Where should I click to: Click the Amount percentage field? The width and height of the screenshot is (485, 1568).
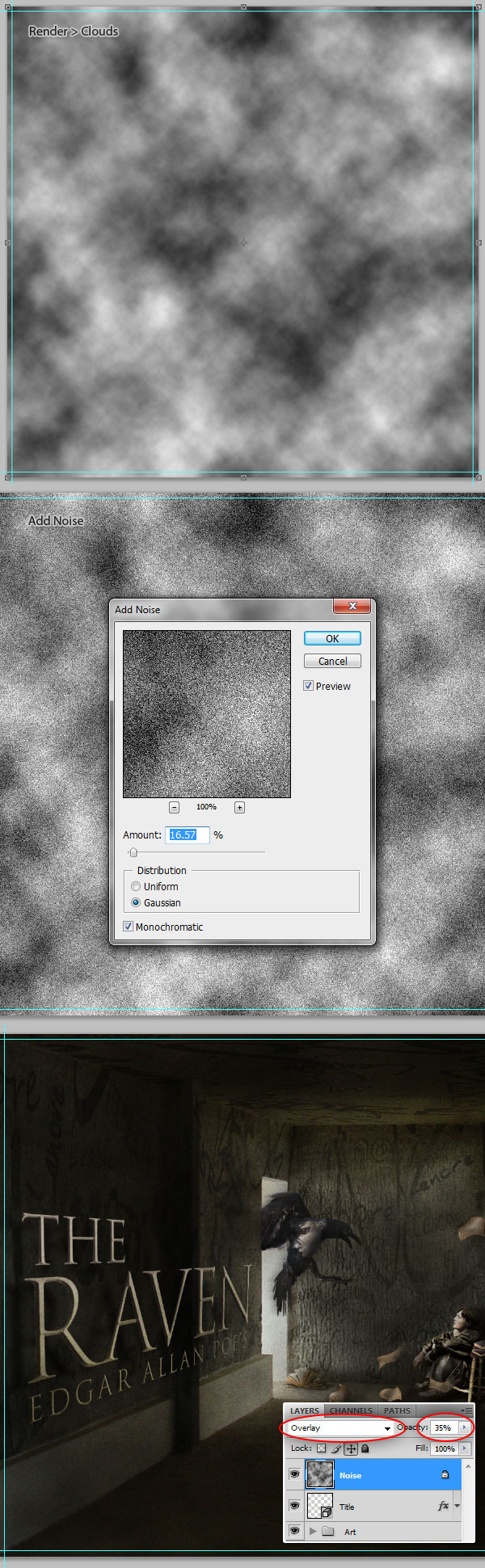pyautogui.click(x=188, y=834)
